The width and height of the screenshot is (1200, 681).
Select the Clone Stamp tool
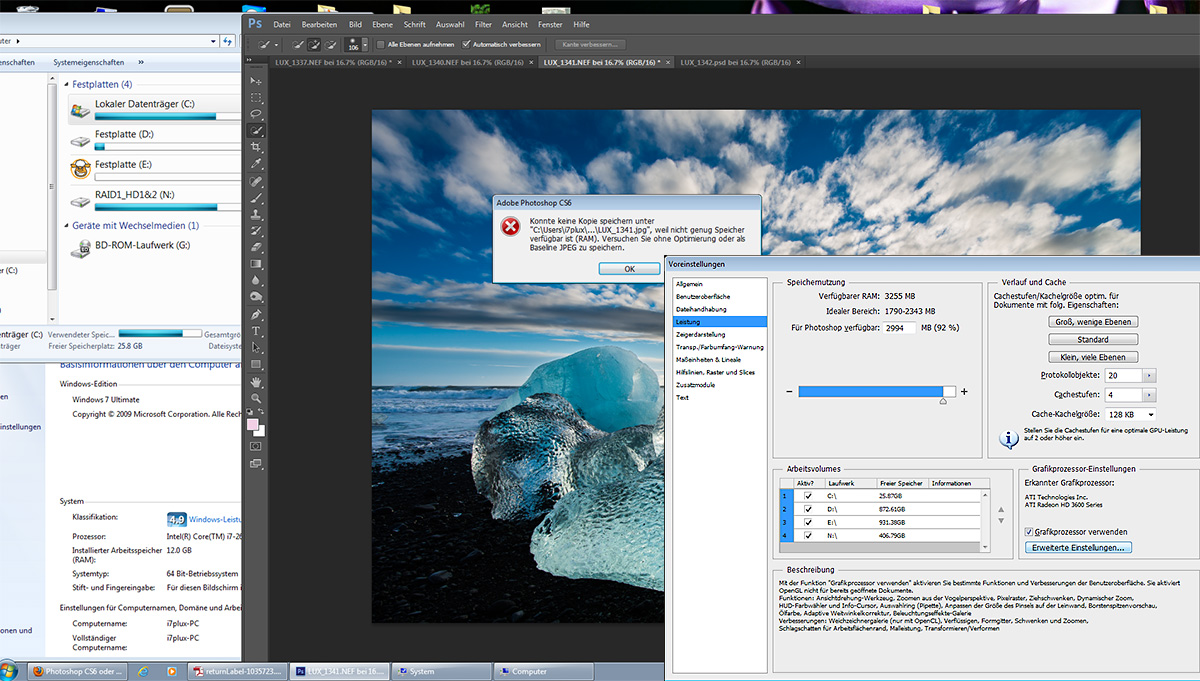256,214
